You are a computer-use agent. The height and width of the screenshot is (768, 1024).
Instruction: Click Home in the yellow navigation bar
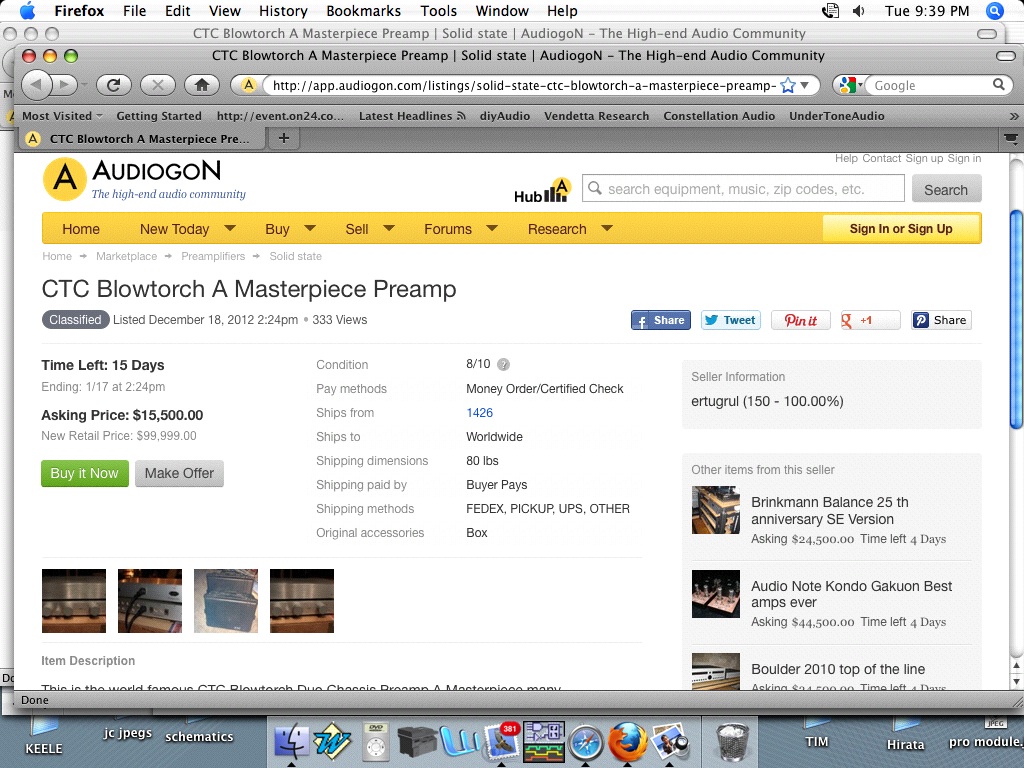(x=81, y=229)
